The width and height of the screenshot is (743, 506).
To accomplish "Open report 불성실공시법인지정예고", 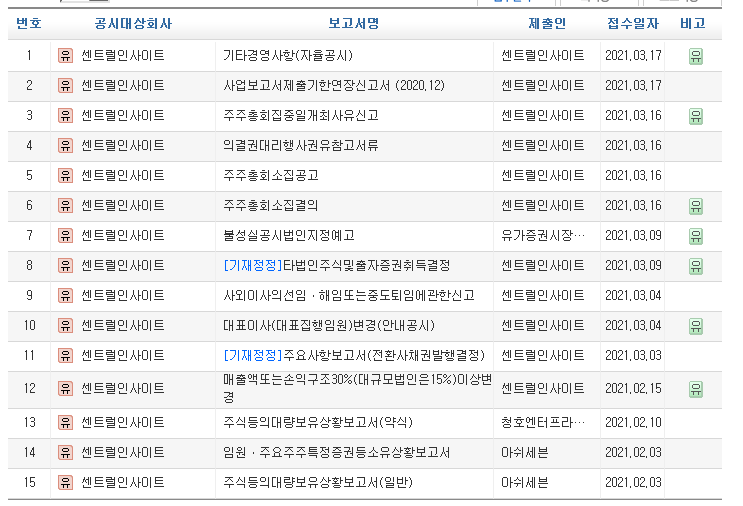I will (289, 235).
